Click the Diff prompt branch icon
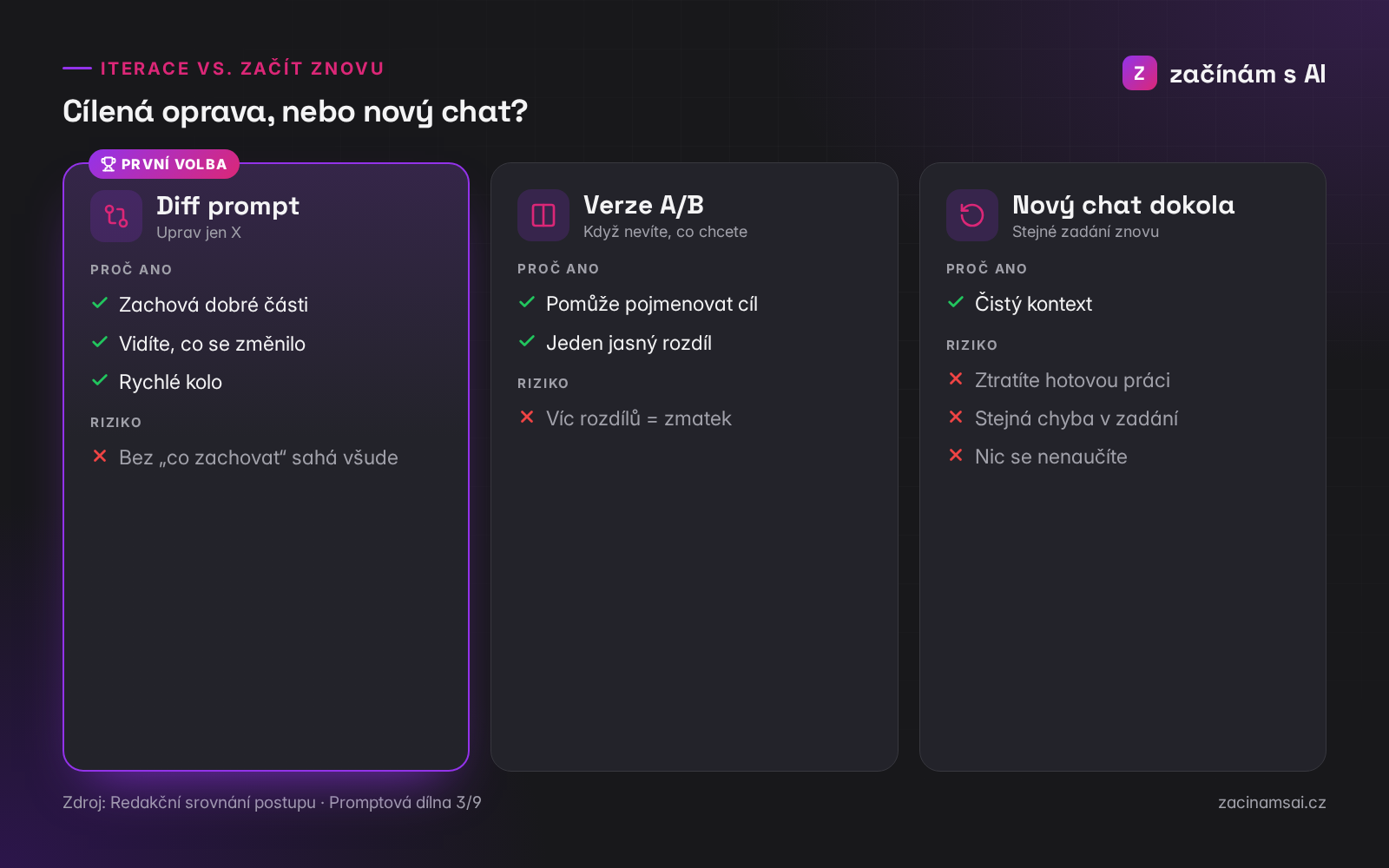The image size is (1389, 868). pyautogui.click(x=116, y=216)
